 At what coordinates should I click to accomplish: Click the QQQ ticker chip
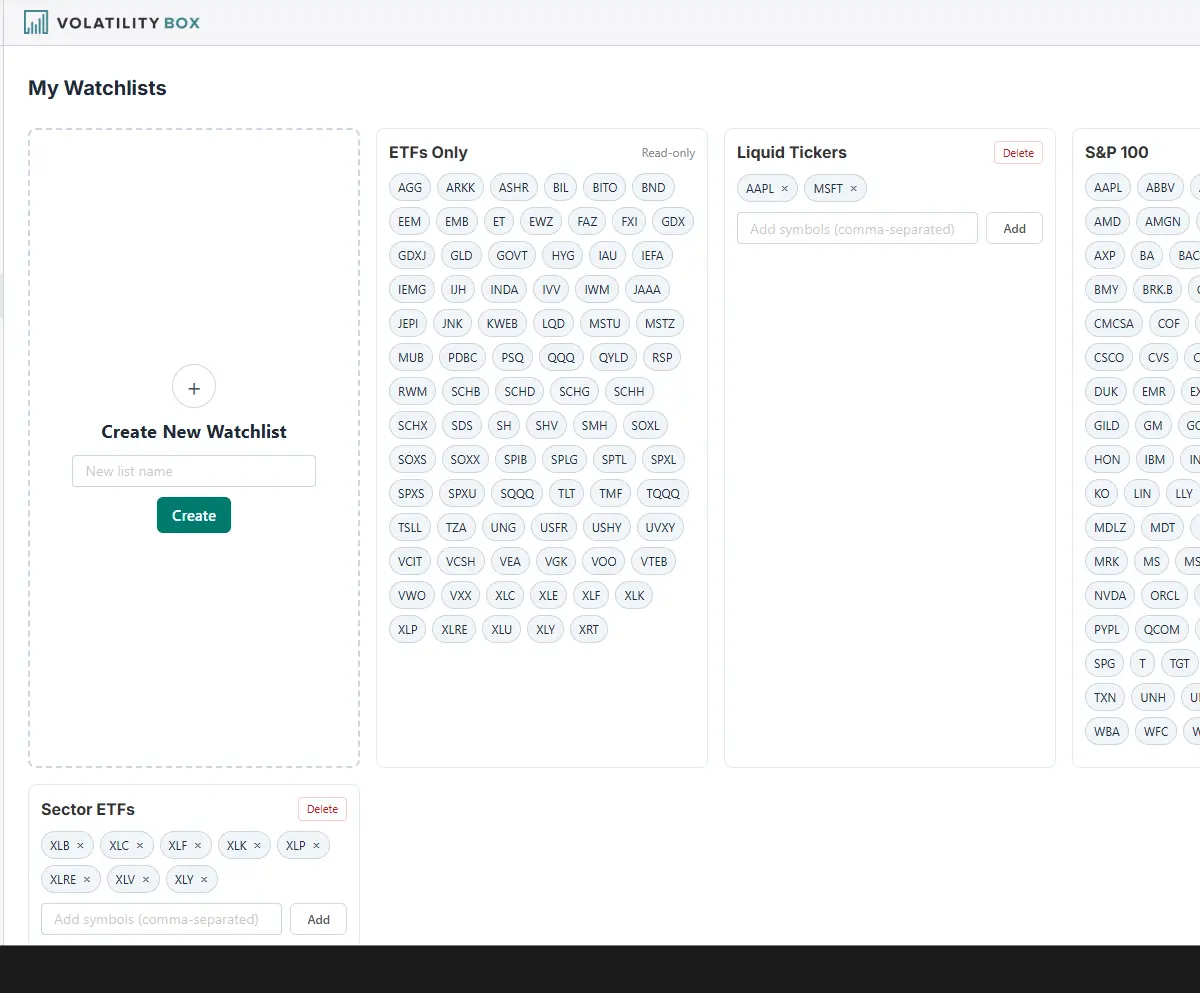pyautogui.click(x=561, y=357)
